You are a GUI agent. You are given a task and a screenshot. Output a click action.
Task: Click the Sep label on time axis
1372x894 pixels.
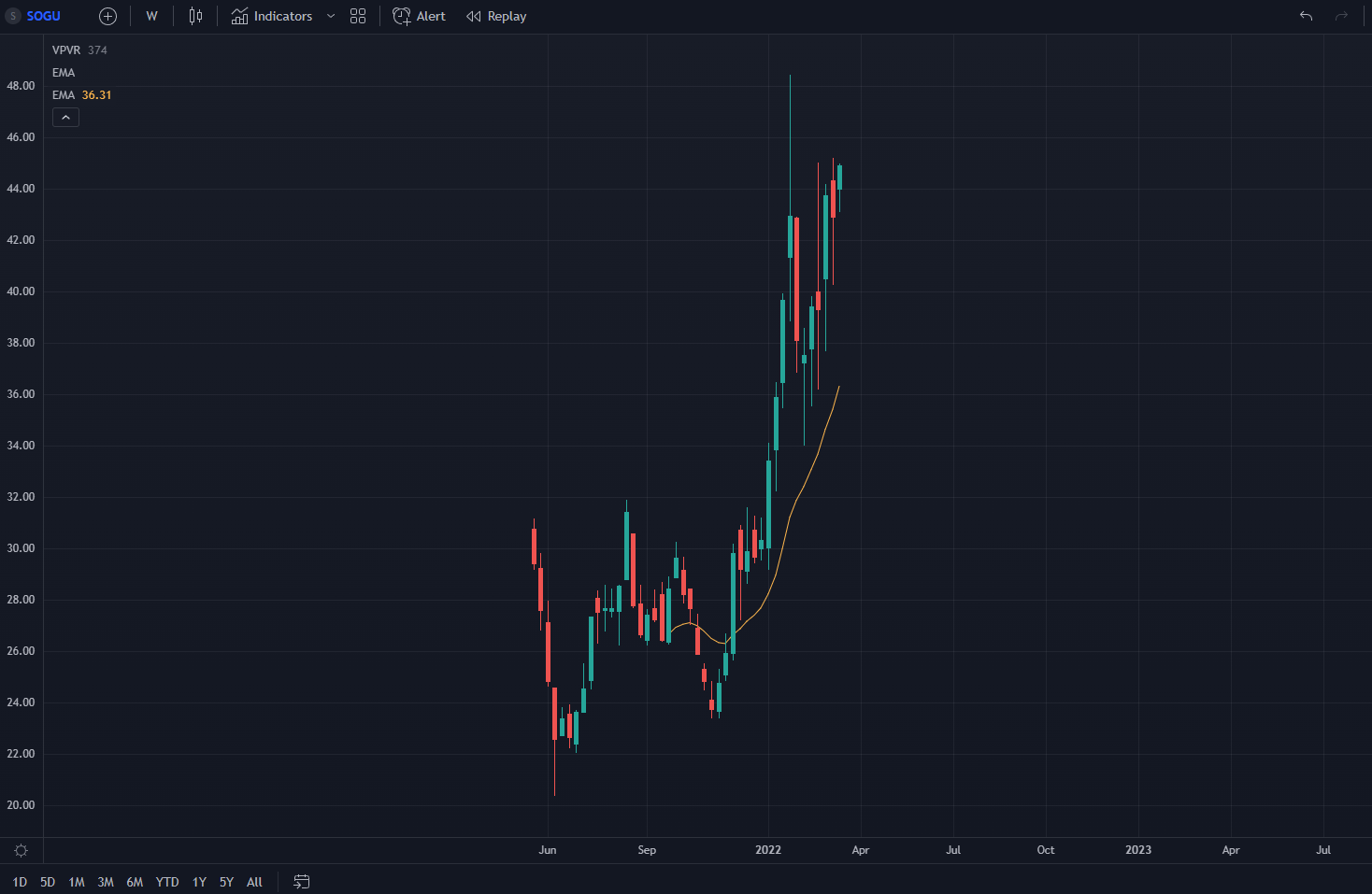point(647,850)
